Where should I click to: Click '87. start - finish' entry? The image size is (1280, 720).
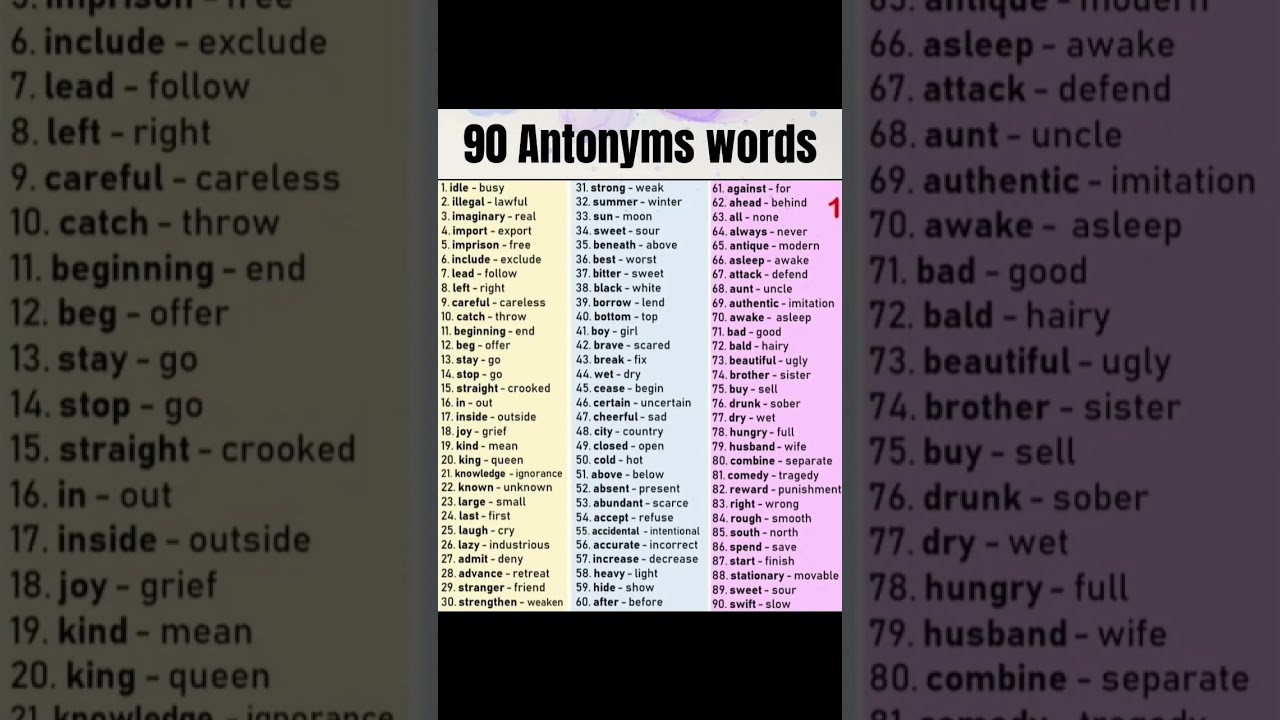pyautogui.click(x=753, y=561)
